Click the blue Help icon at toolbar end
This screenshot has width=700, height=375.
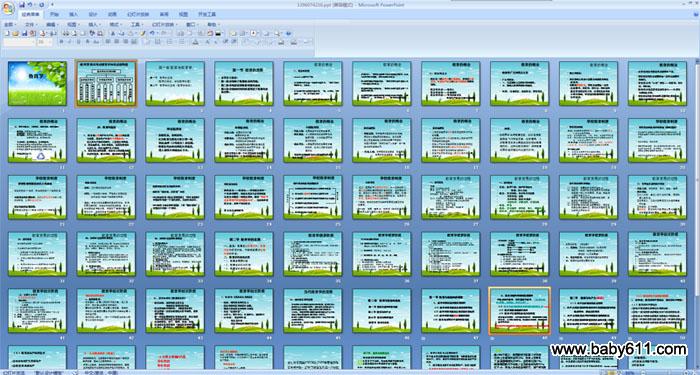tap(288, 33)
